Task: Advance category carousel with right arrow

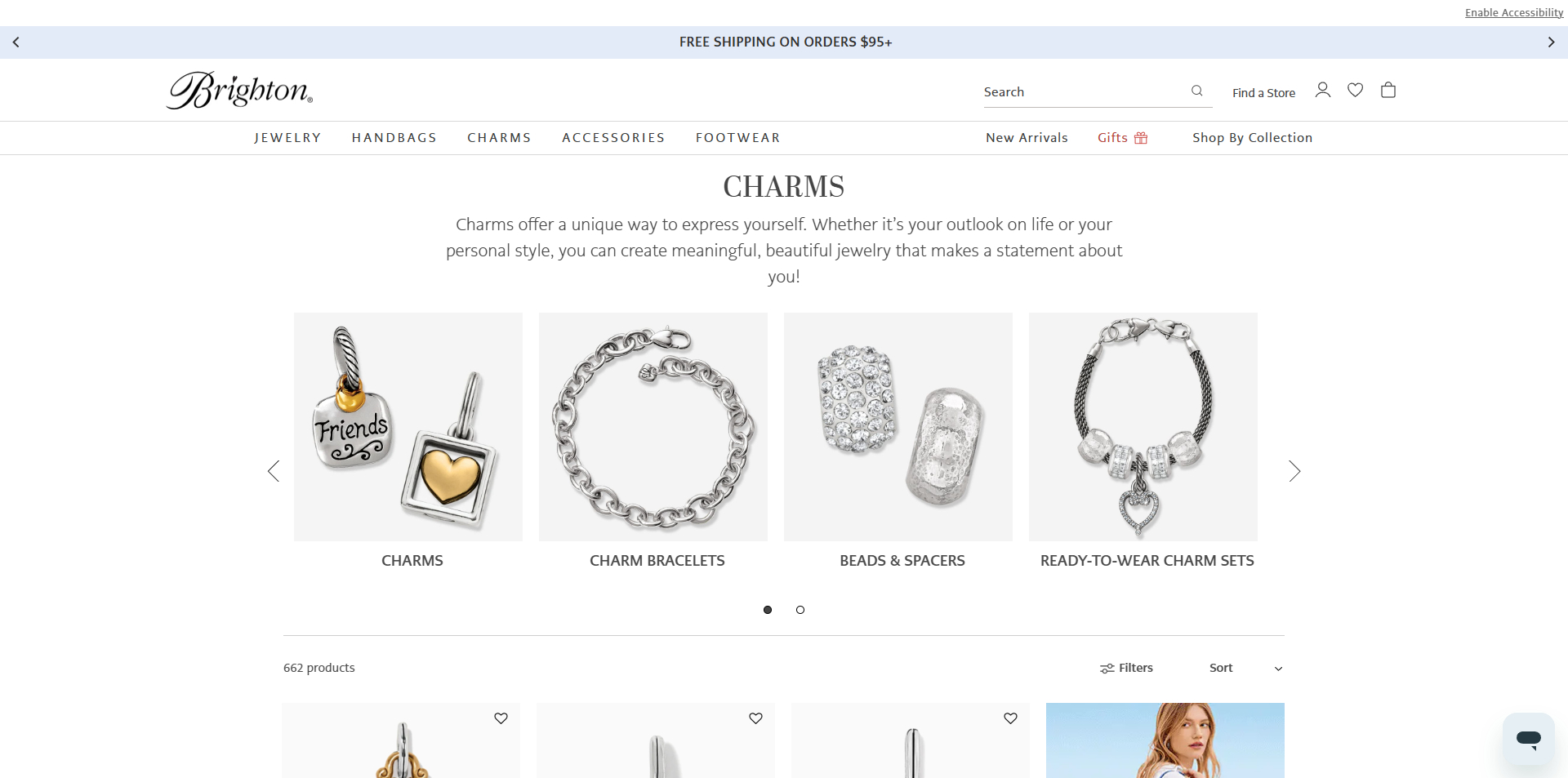Action: [x=1294, y=471]
